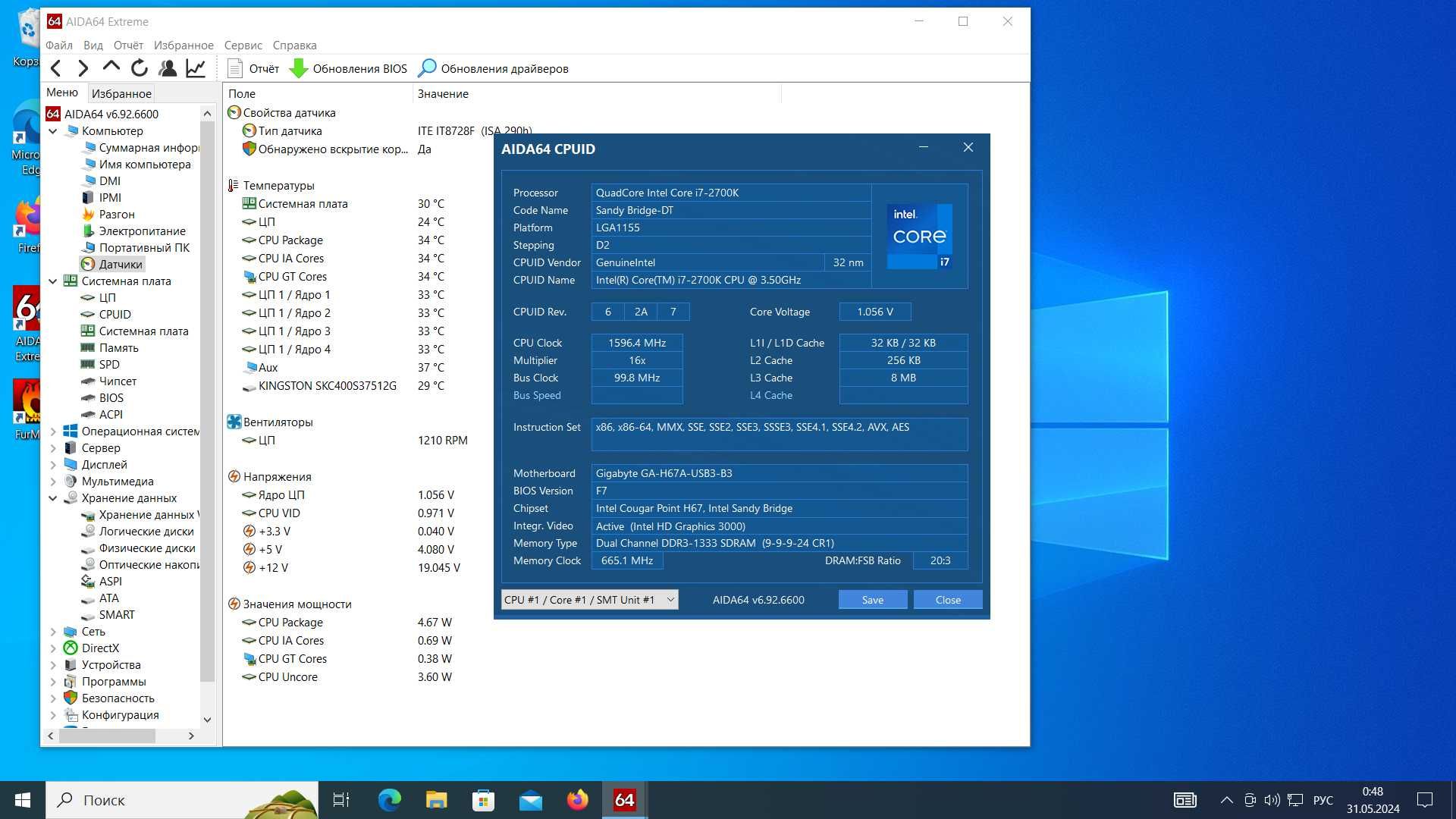
Task: Open Windows Start menu
Action: [x=23, y=800]
